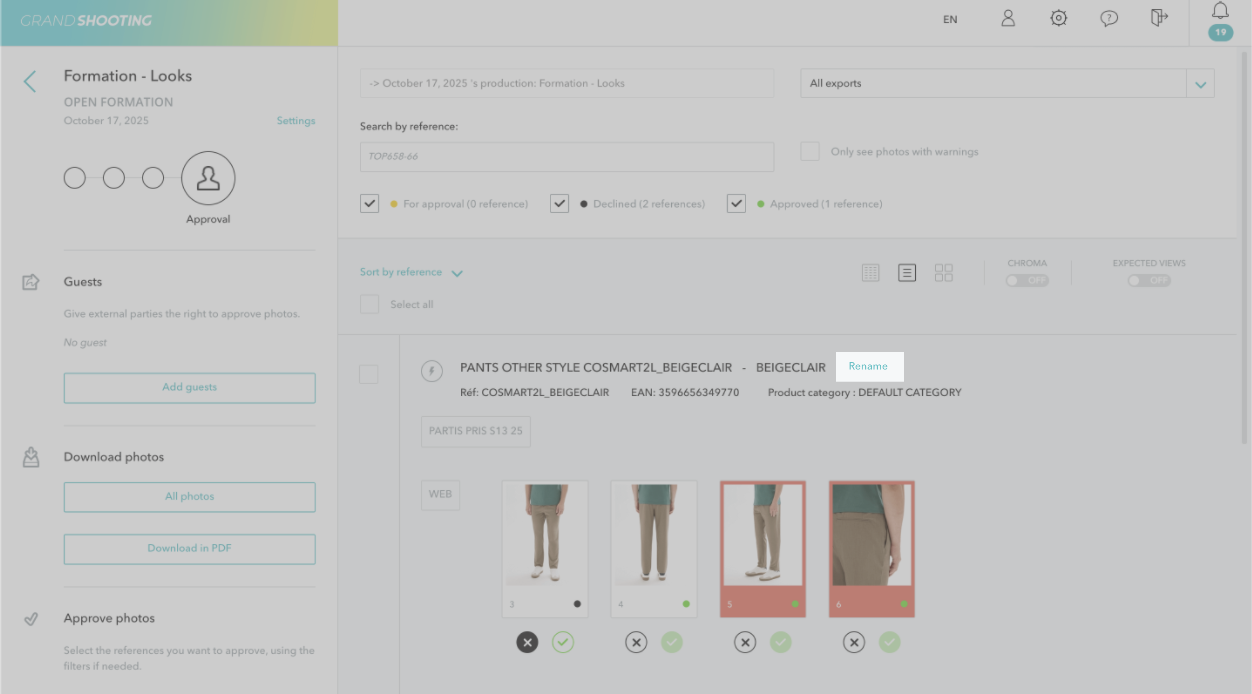Screen dimensions: 1252x694
Task: Click the PARTIS PRIS S13 25 tag
Action: [476, 432]
